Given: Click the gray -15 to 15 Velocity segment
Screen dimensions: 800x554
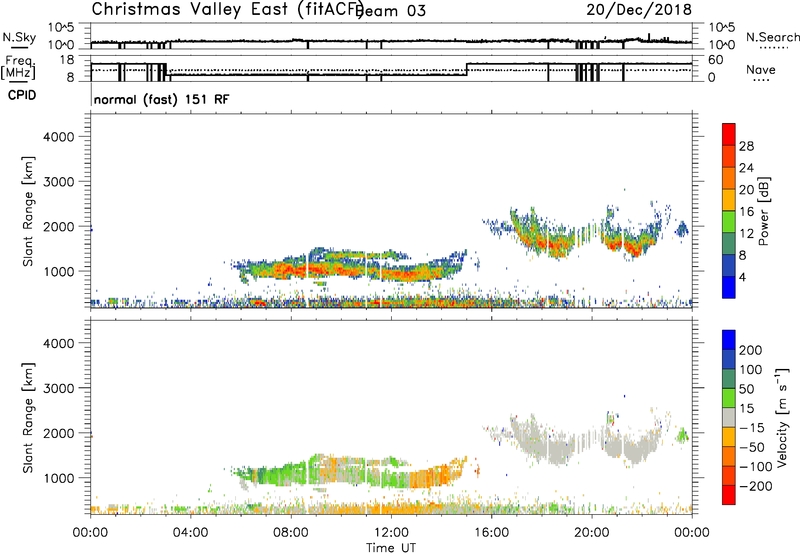Looking at the screenshot, I should [x=729, y=417].
